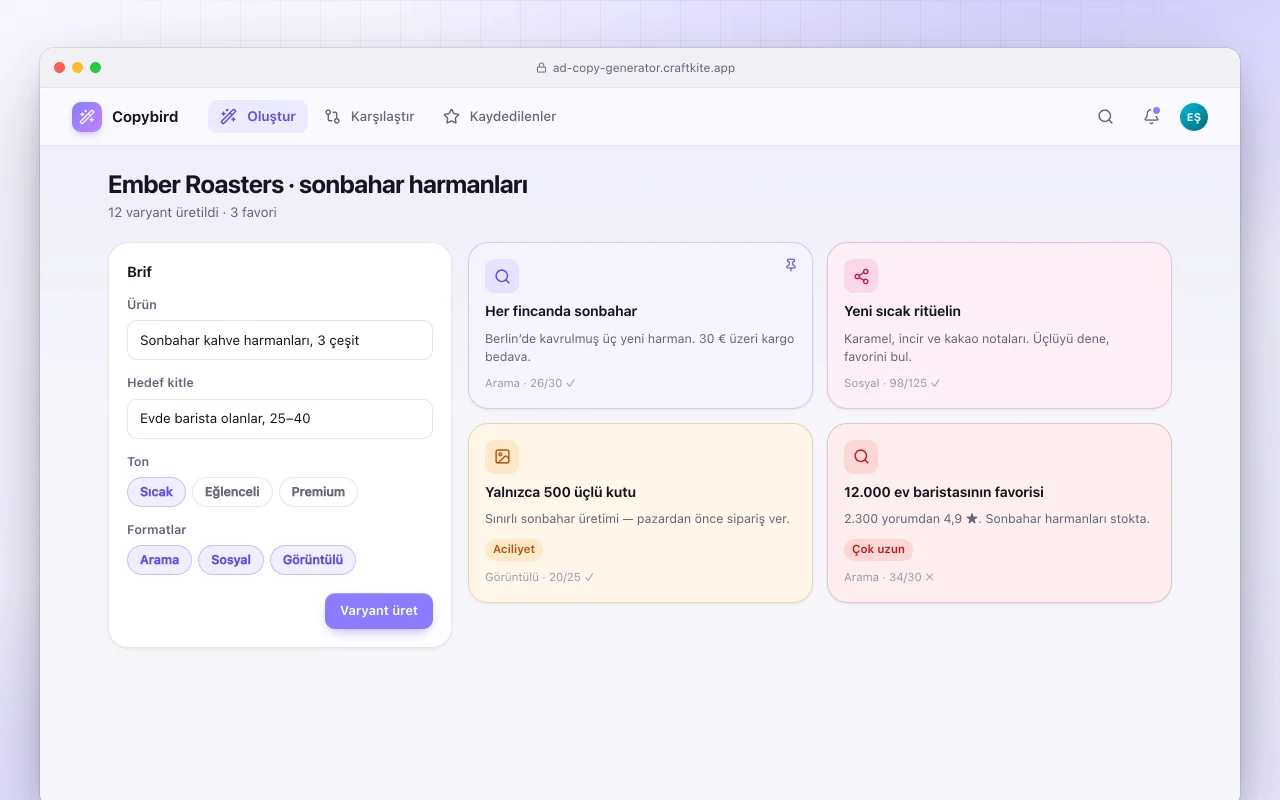Click the Copybird logo icon

[x=87, y=117]
